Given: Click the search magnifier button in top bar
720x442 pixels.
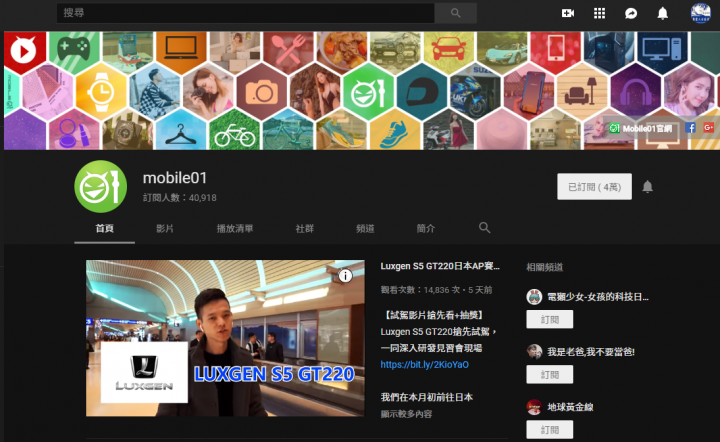Looking at the screenshot, I should tap(456, 13).
